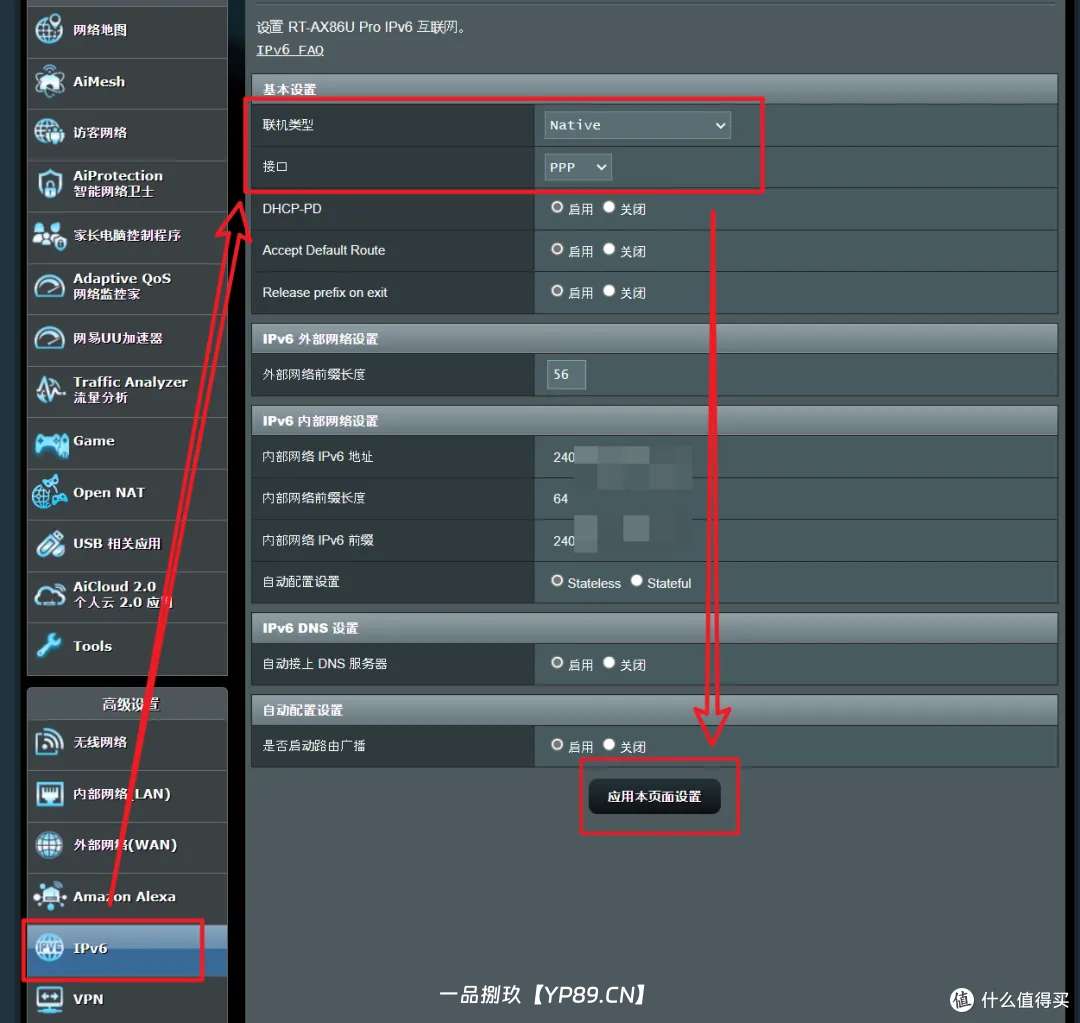Click the AiProtection shield icon

[50, 184]
